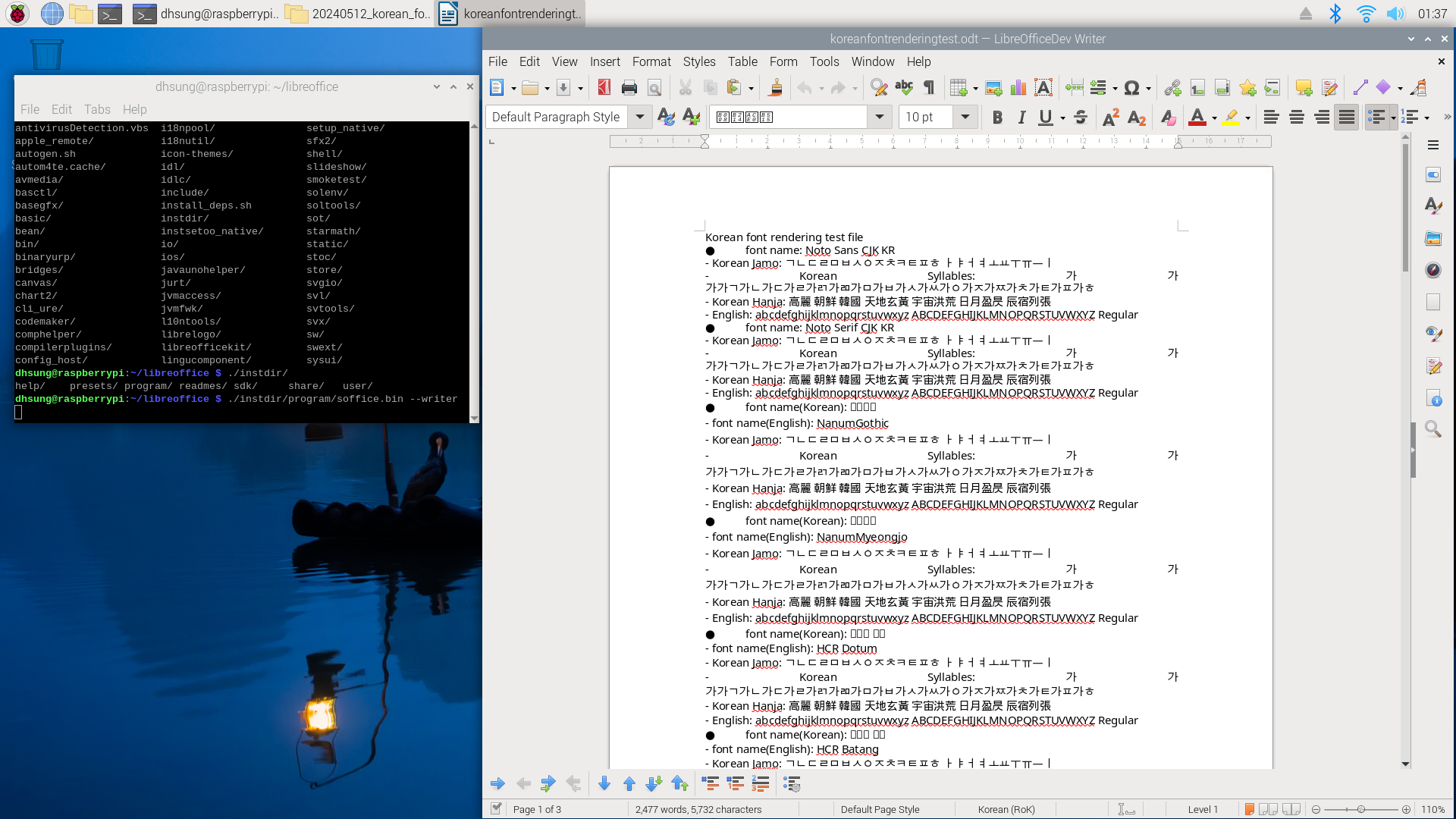Image resolution: width=1456 pixels, height=819 pixels.
Task: Toggle Underline formatting
Action: tap(1046, 117)
